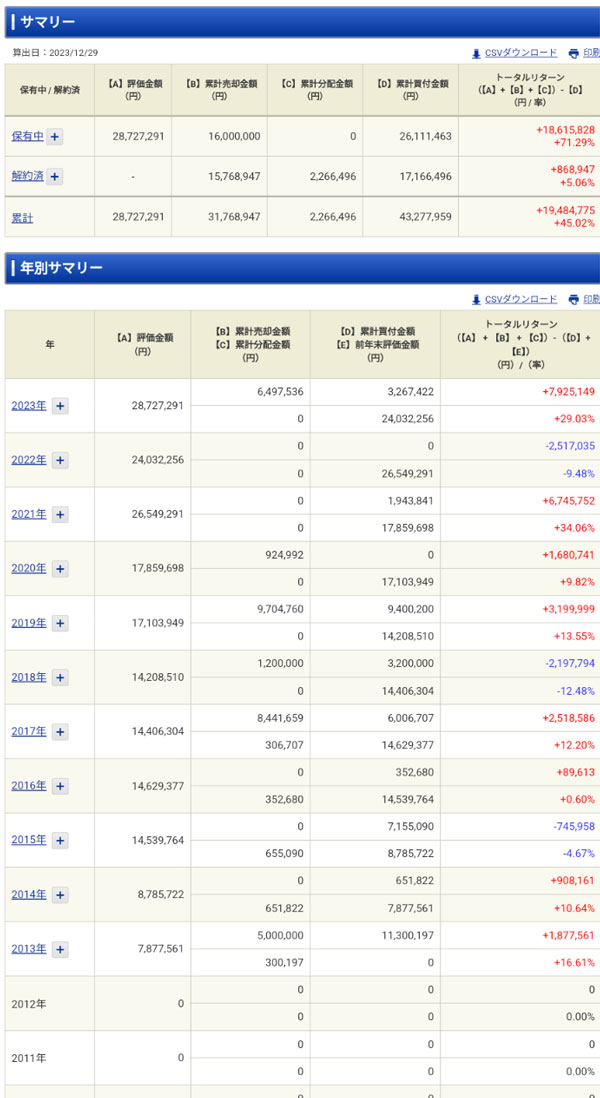Click the plus button next to 2020年
Screen dimensions: 600x1098
(60, 569)
